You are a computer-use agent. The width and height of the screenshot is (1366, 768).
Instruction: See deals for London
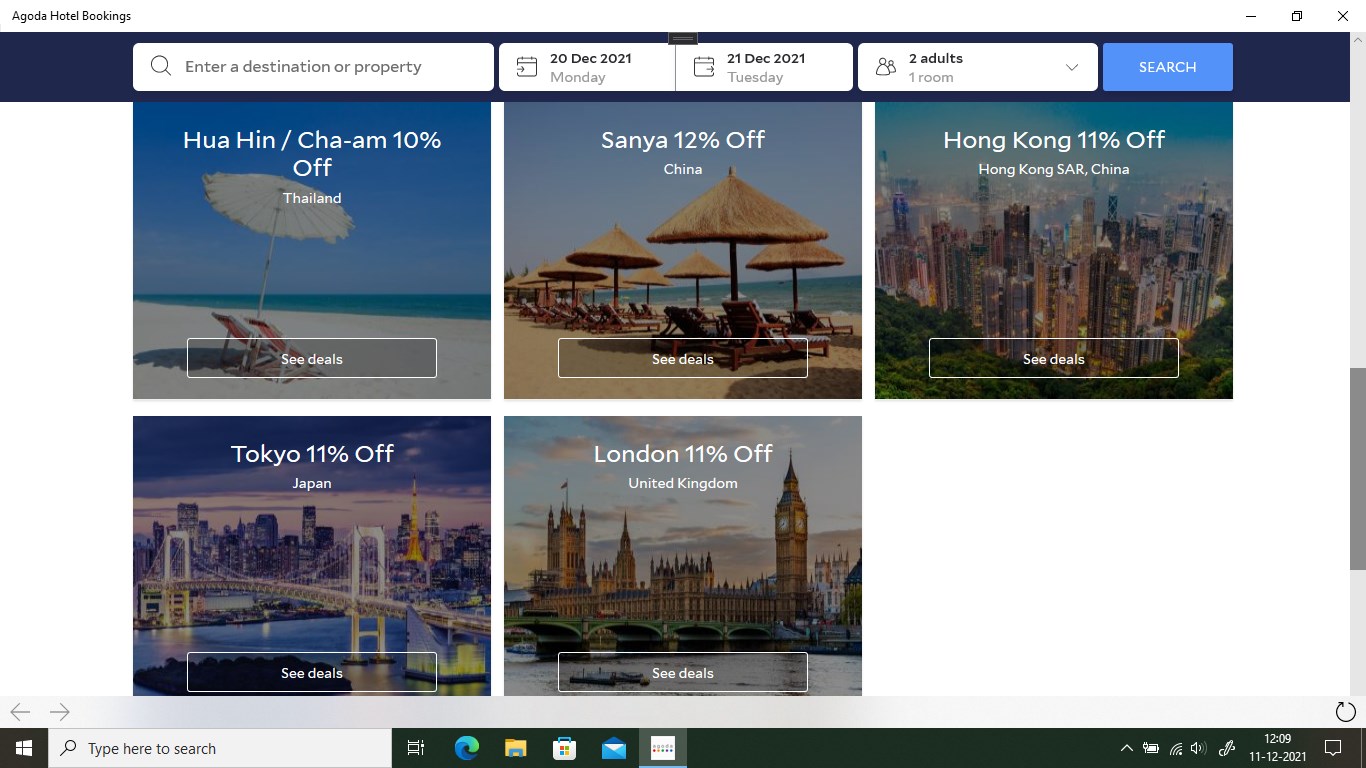tap(683, 672)
